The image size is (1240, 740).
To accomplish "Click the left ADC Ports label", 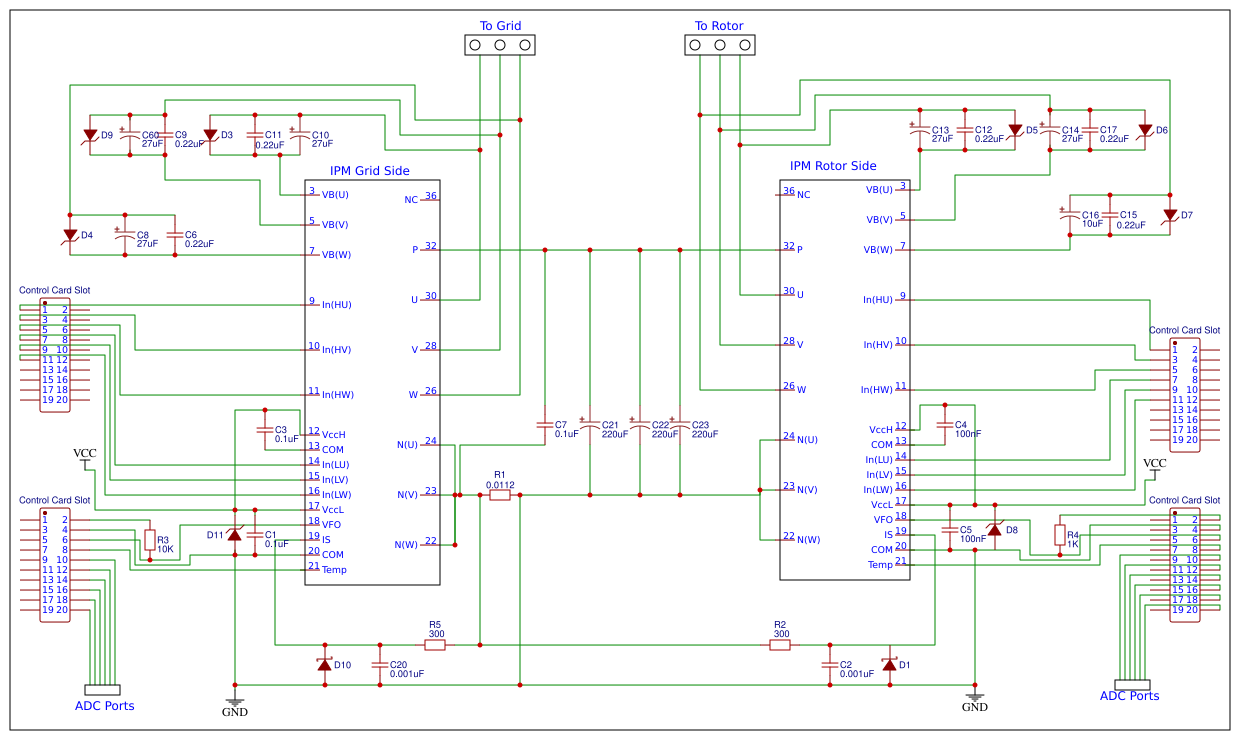I will [x=107, y=706].
